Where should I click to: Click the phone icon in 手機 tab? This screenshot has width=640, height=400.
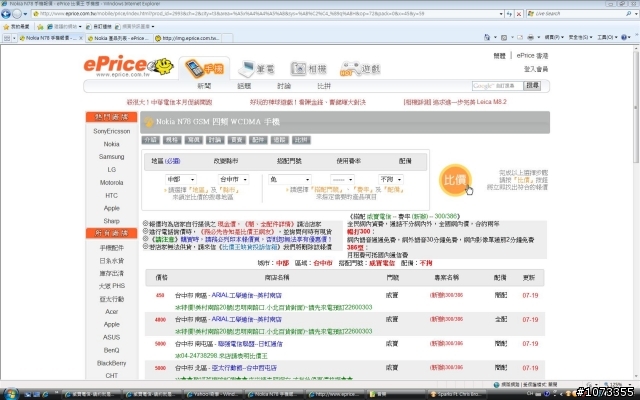click(x=194, y=68)
